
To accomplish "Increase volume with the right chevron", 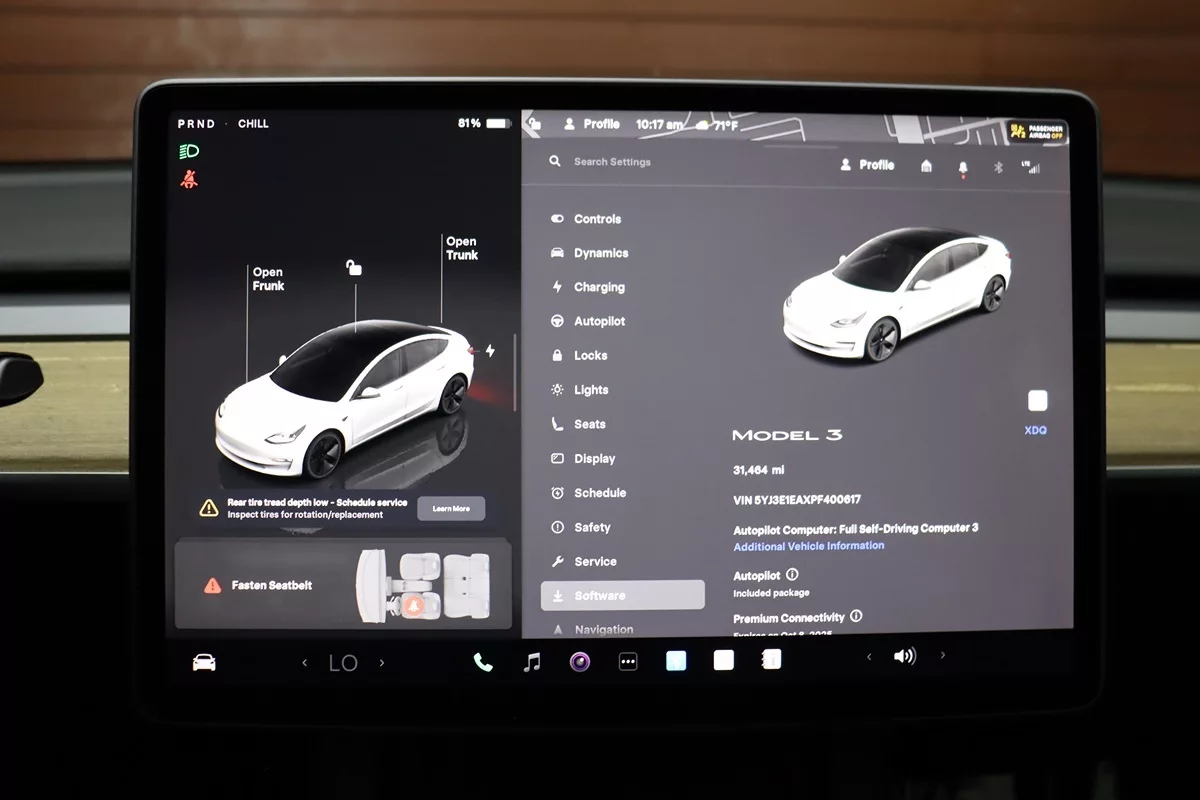I will 942,656.
